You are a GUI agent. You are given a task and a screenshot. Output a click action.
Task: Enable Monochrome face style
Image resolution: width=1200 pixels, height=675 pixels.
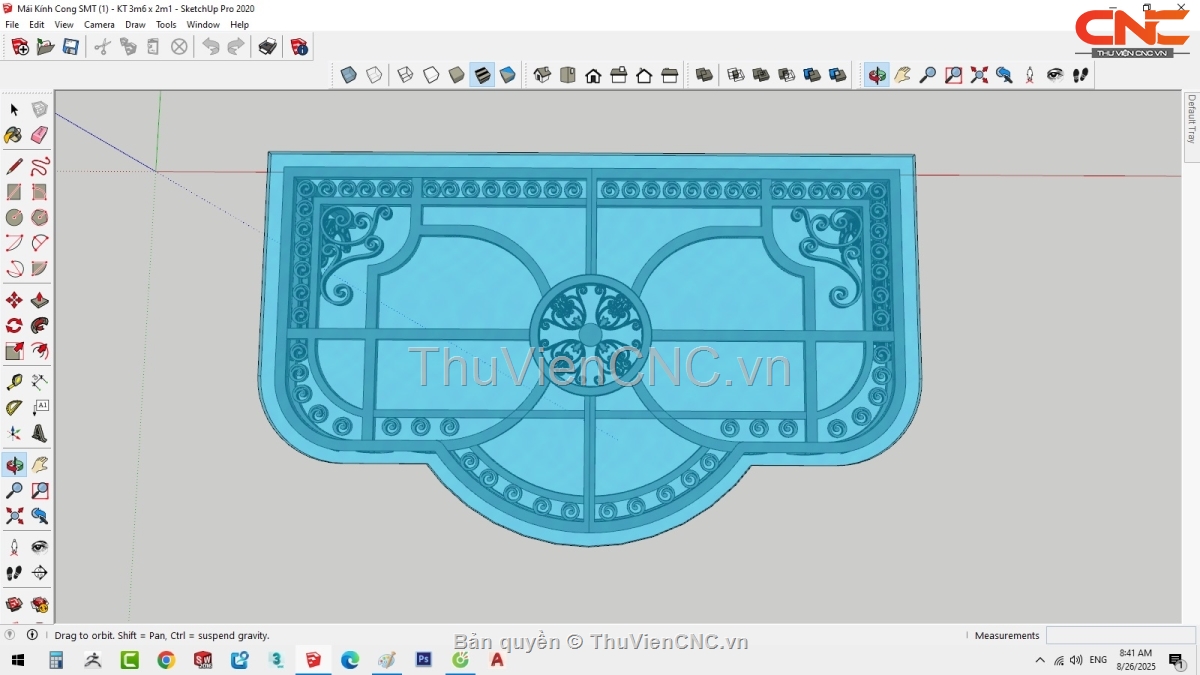point(507,75)
